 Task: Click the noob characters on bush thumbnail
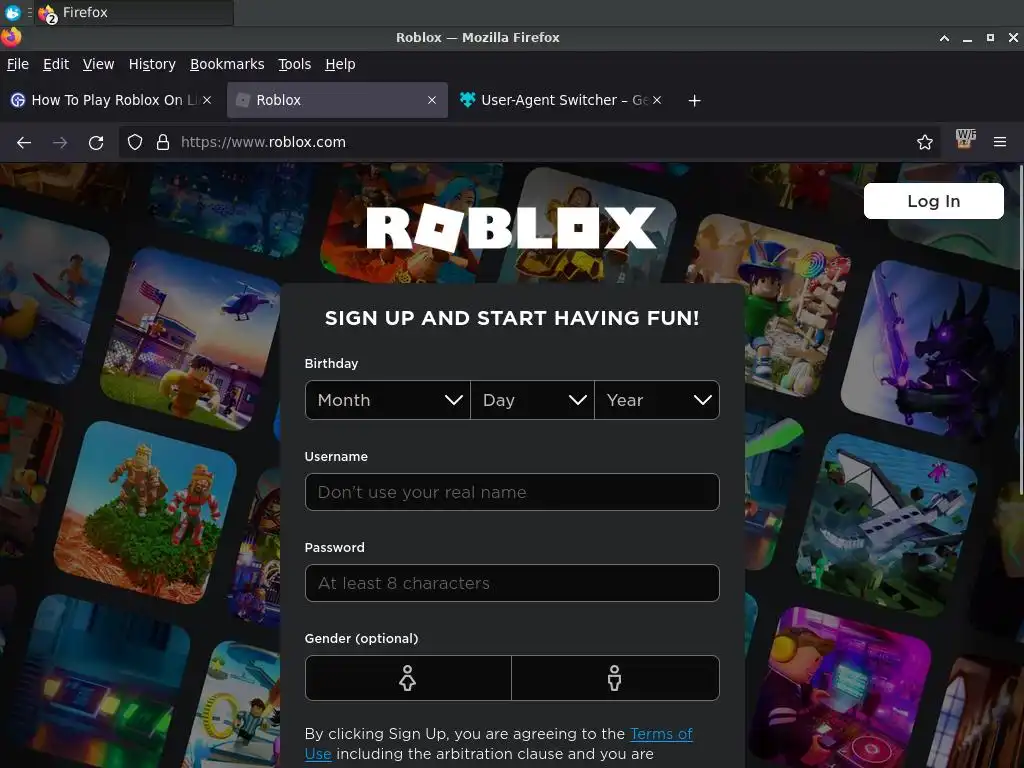coord(146,513)
